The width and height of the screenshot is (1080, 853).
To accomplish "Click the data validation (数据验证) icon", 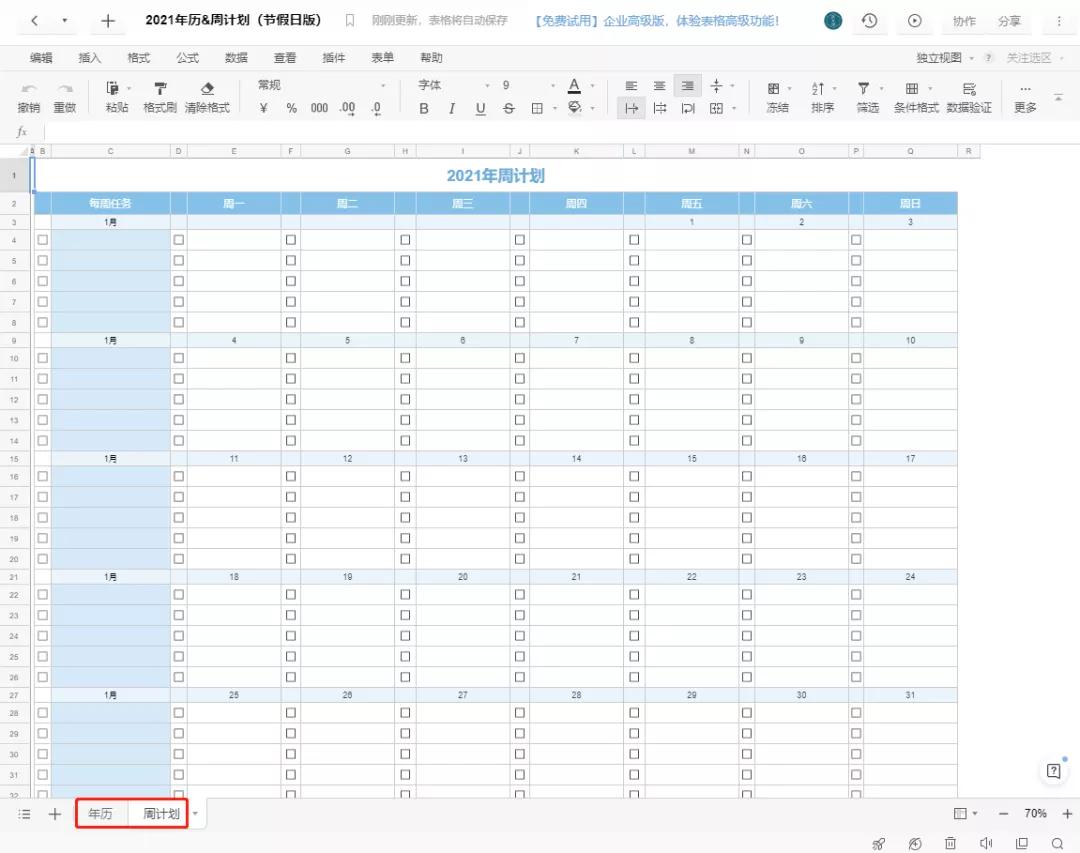I will click(x=968, y=88).
